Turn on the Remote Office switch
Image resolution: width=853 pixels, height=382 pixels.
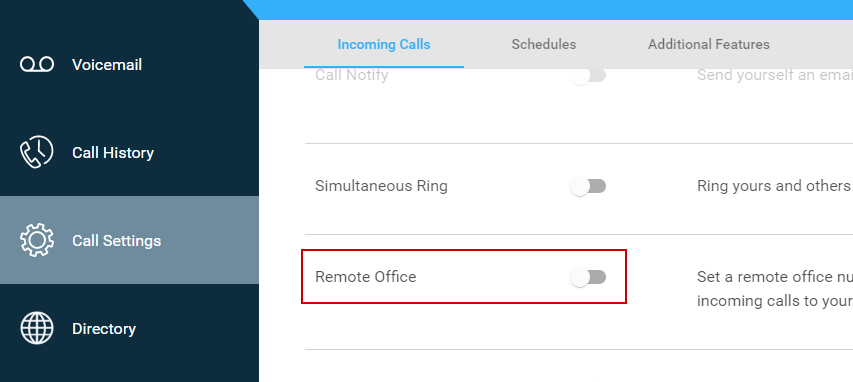point(588,278)
